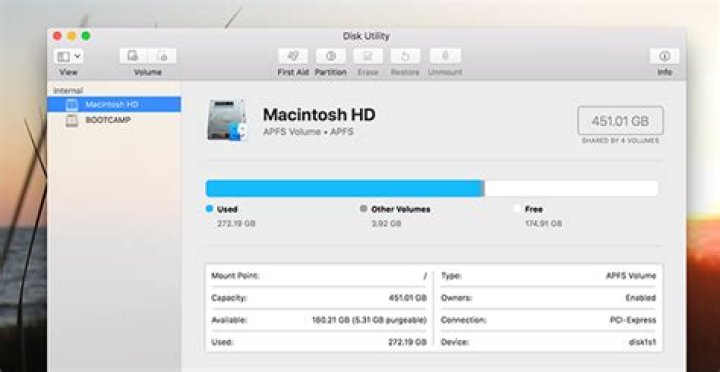Click the gray Other Volumes legend dot
This screenshot has width=720, height=372.
pos(364,209)
